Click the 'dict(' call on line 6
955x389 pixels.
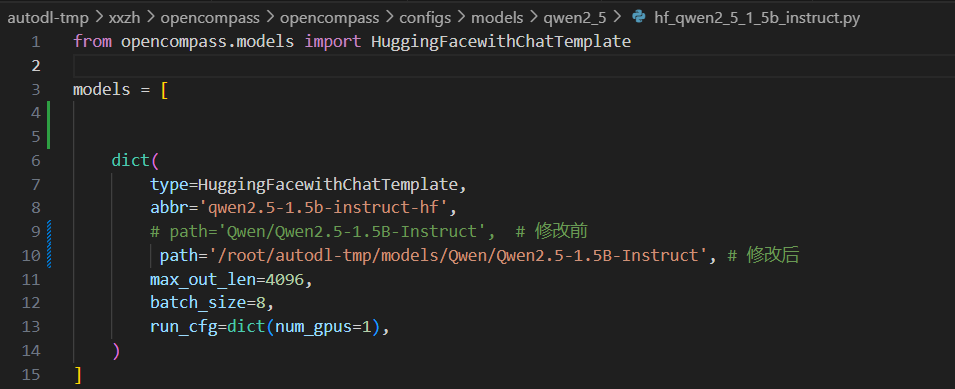[x=135, y=161]
